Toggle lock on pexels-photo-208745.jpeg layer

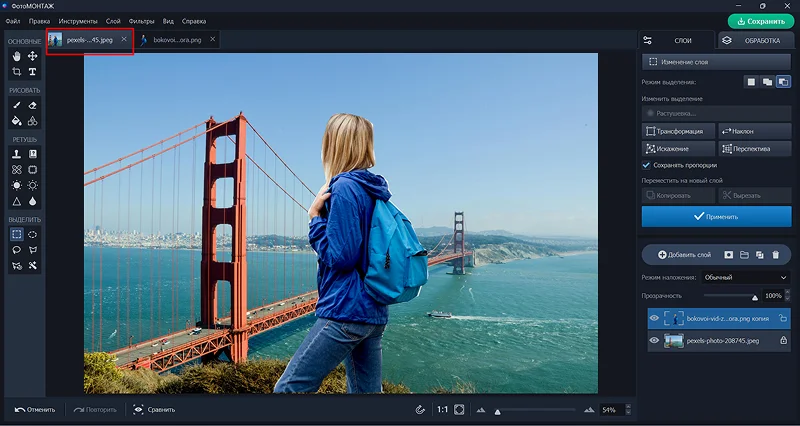point(784,340)
